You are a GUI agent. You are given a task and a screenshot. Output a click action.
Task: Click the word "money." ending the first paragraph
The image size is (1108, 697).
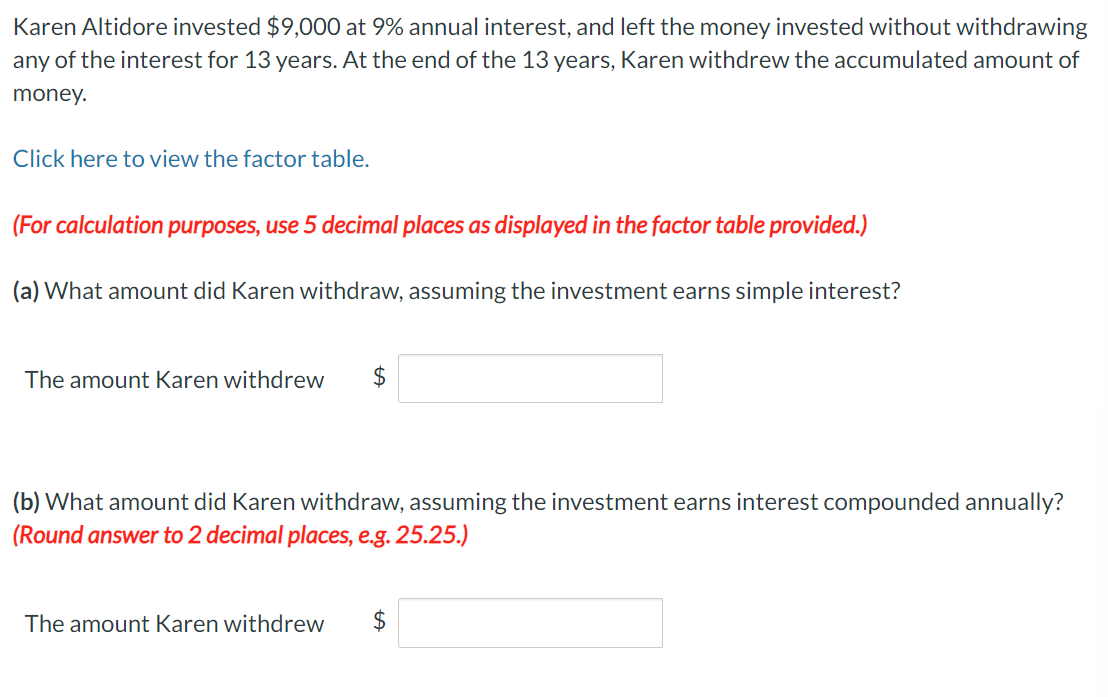coord(49,93)
